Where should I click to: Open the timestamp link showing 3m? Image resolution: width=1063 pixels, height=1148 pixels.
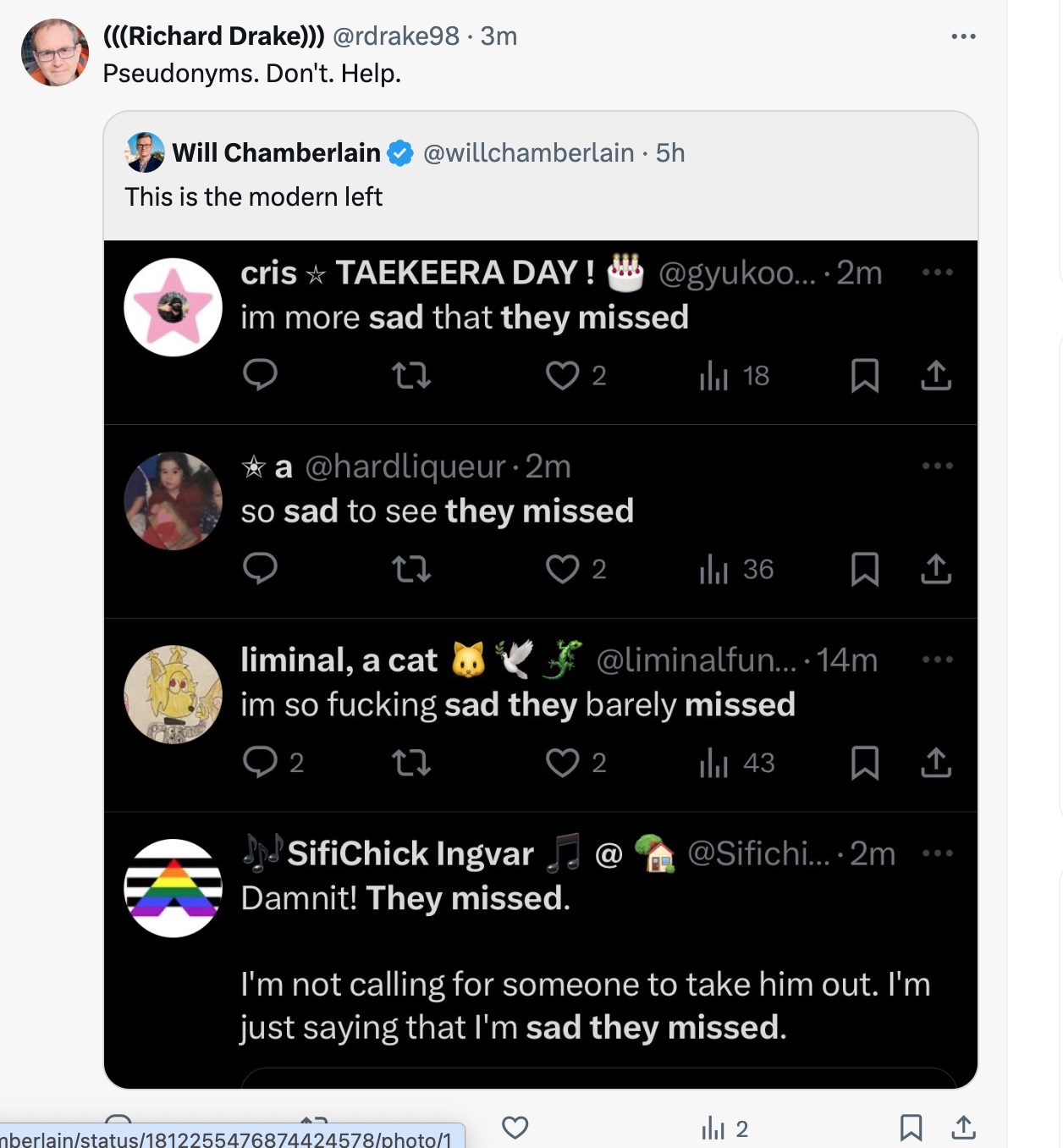point(498,36)
